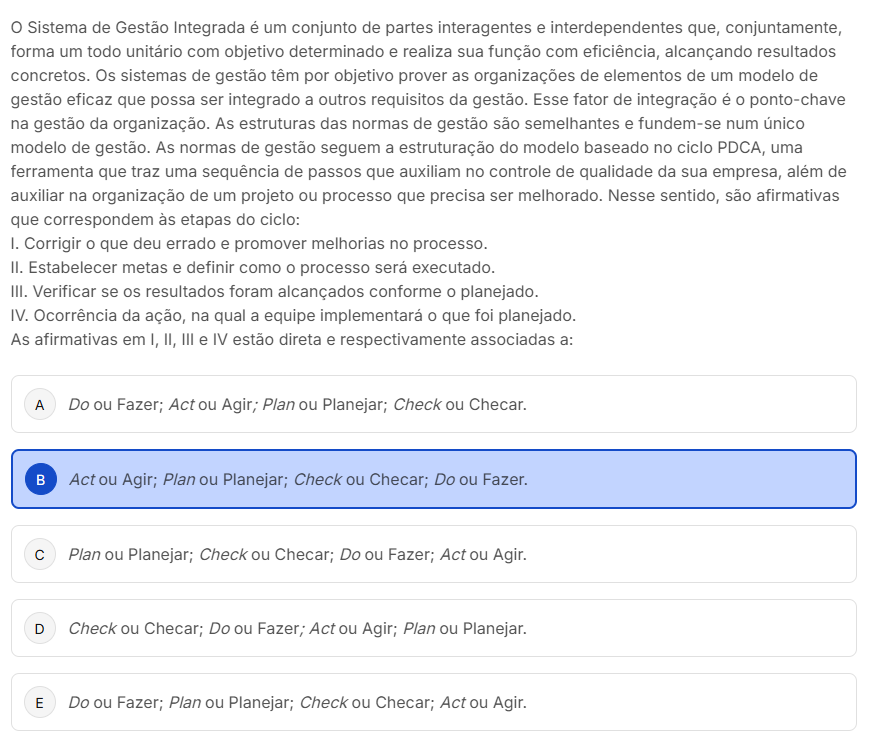Click statement I "Corrigir o que deu errado"
Image resolution: width=873 pixels, height=754 pixels.
click(249, 244)
